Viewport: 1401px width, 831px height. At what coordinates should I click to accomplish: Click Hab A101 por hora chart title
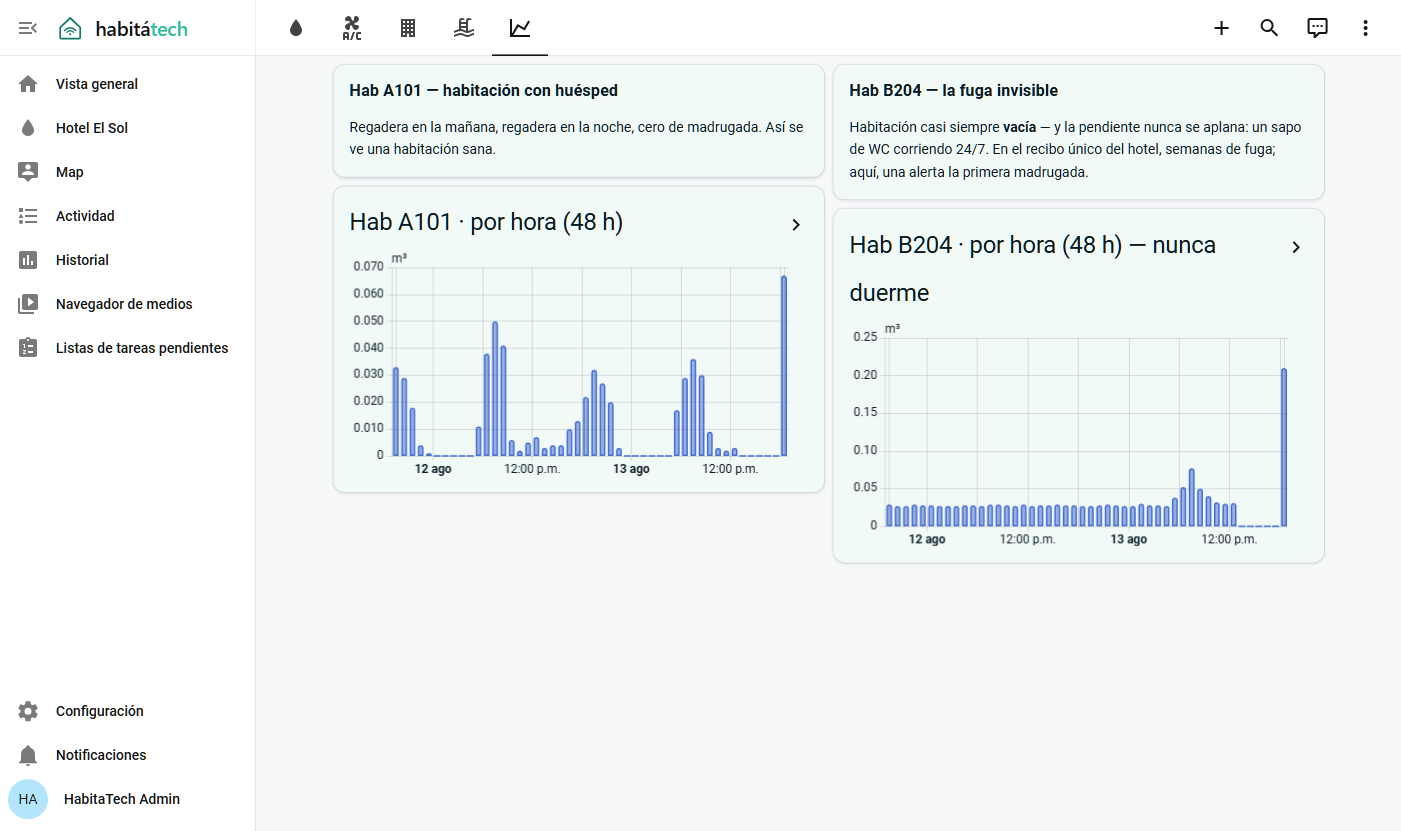pyautogui.click(x=486, y=222)
